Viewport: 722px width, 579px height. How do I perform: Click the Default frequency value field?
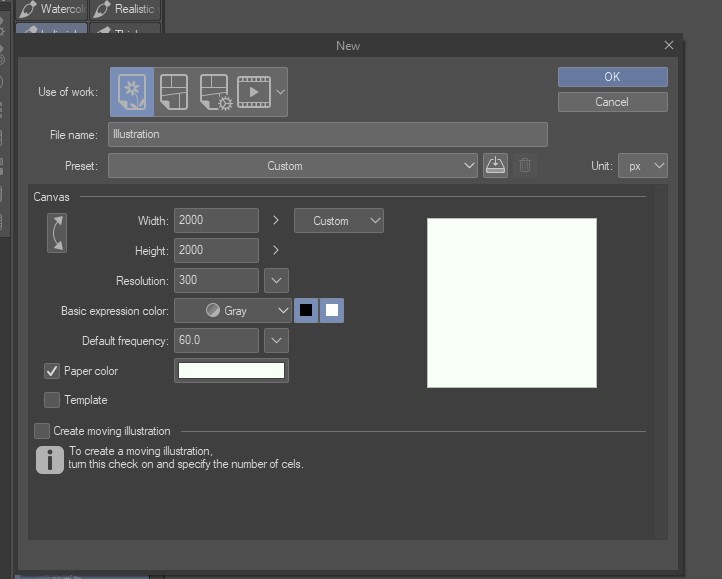(x=216, y=340)
